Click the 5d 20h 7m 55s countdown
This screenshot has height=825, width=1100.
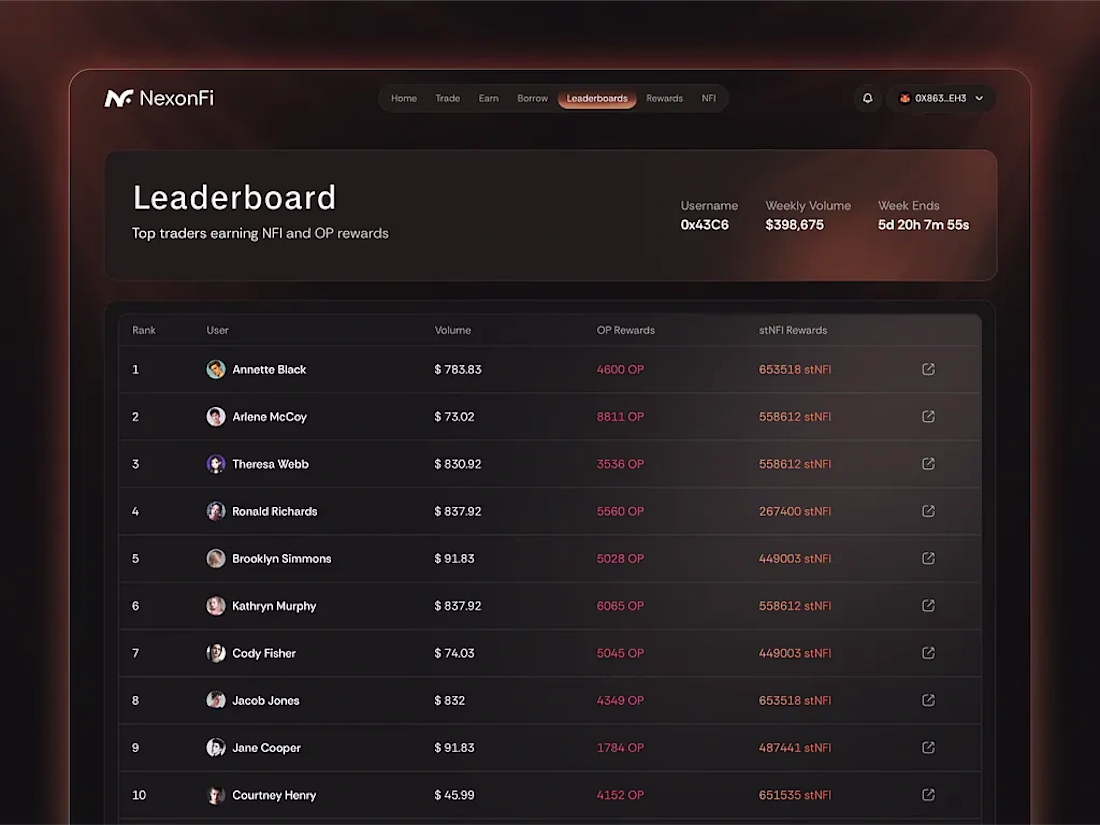[x=923, y=225]
